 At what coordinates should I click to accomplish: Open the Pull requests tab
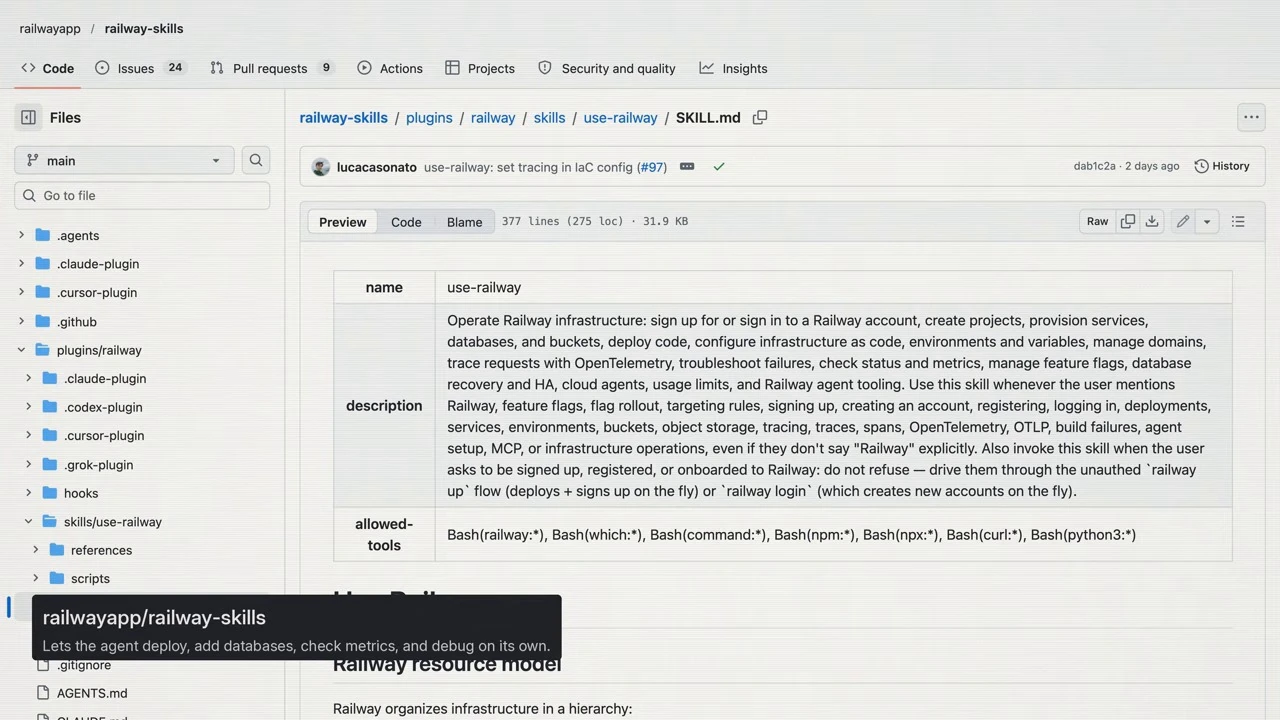pos(272,68)
